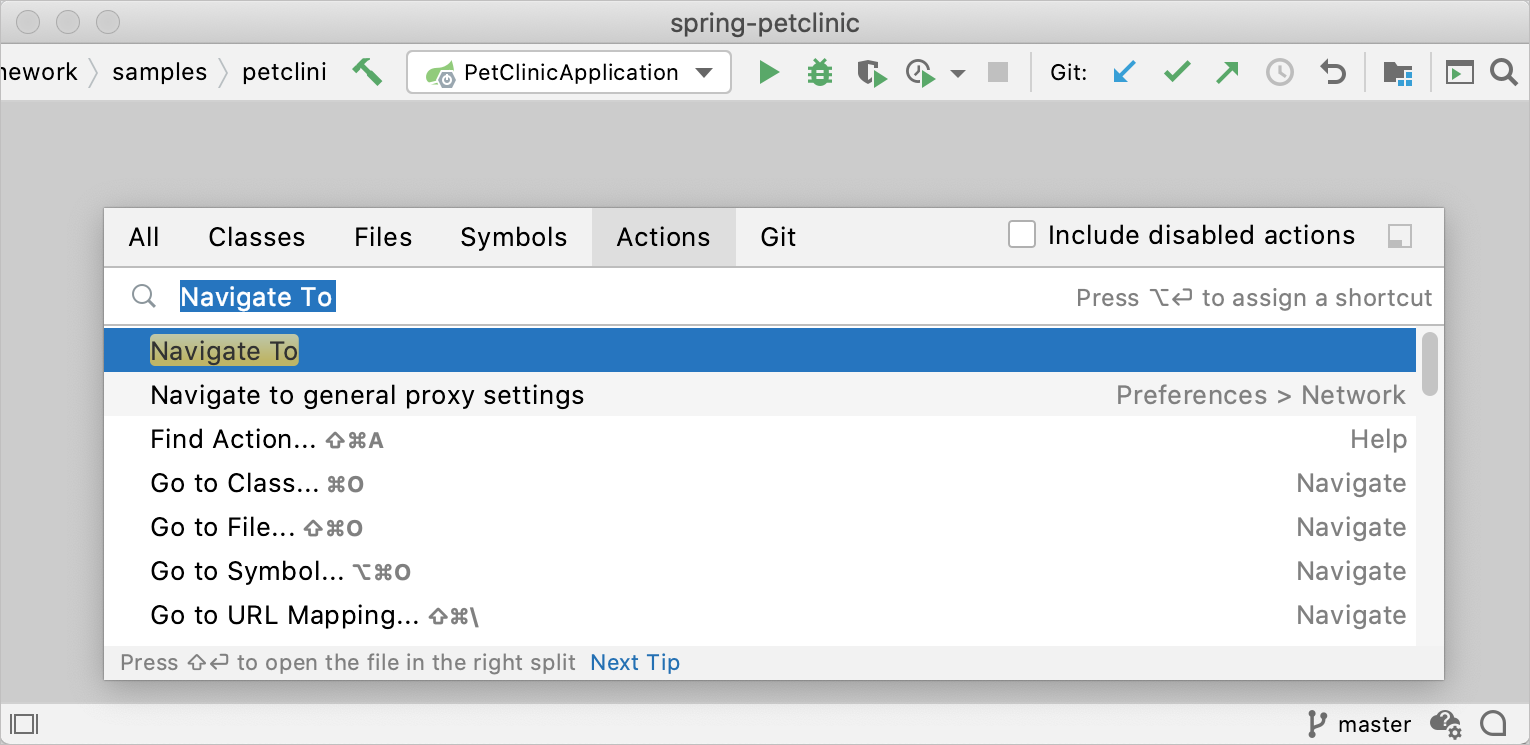Push commits with the Git green arrow
This screenshot has width=1530, height=745.
[x=1227, y=72]
